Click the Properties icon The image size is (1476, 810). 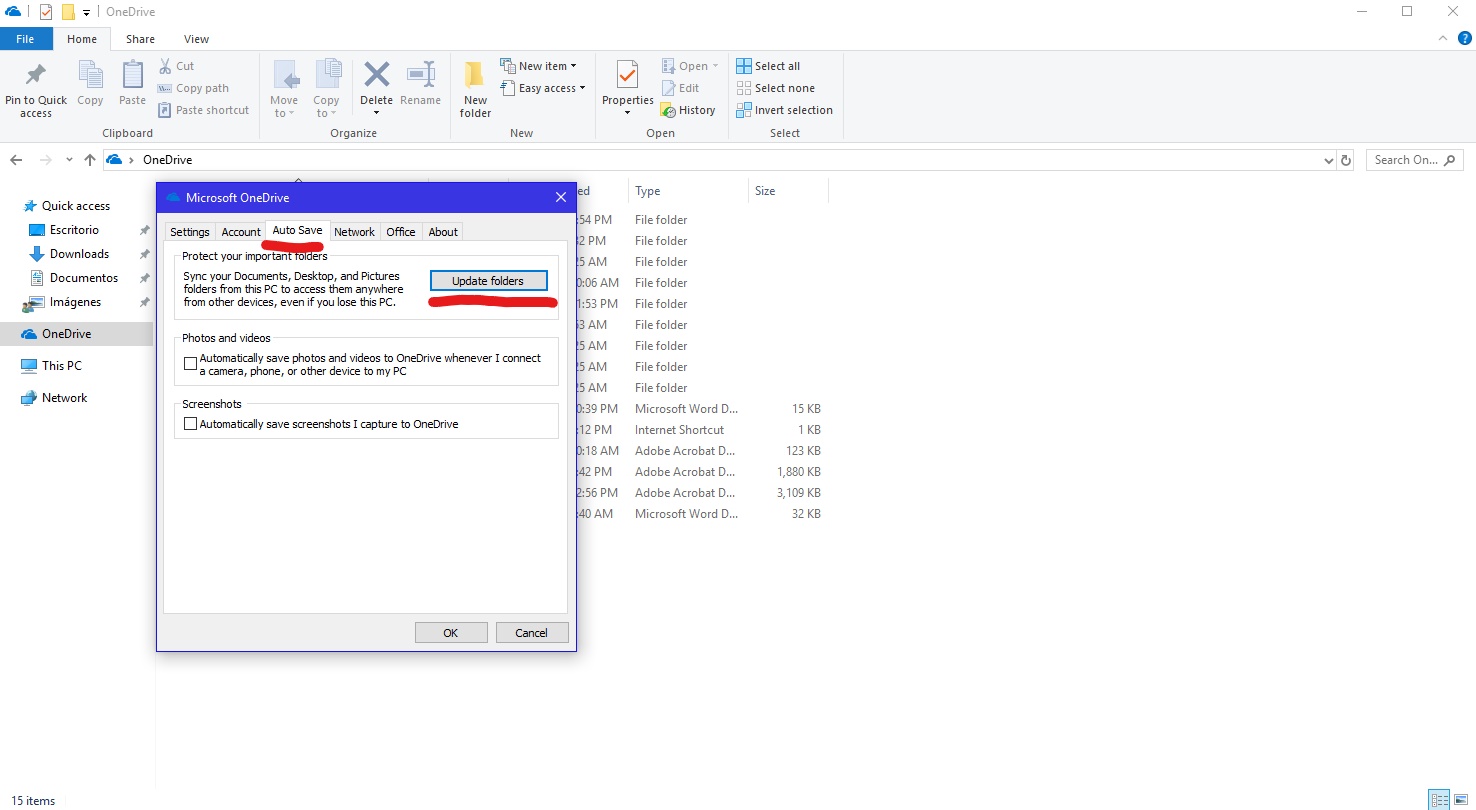(627, 76)
